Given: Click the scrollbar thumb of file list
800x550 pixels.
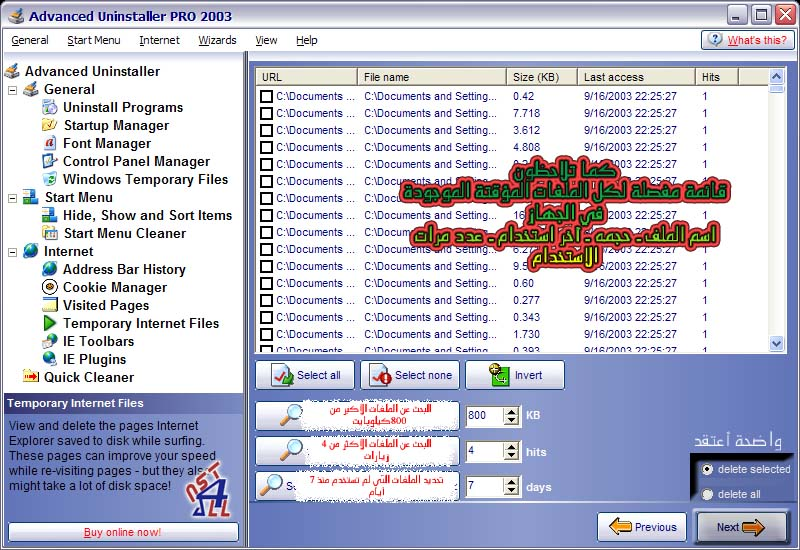Looking at the screenshot, I should (777, 89).
